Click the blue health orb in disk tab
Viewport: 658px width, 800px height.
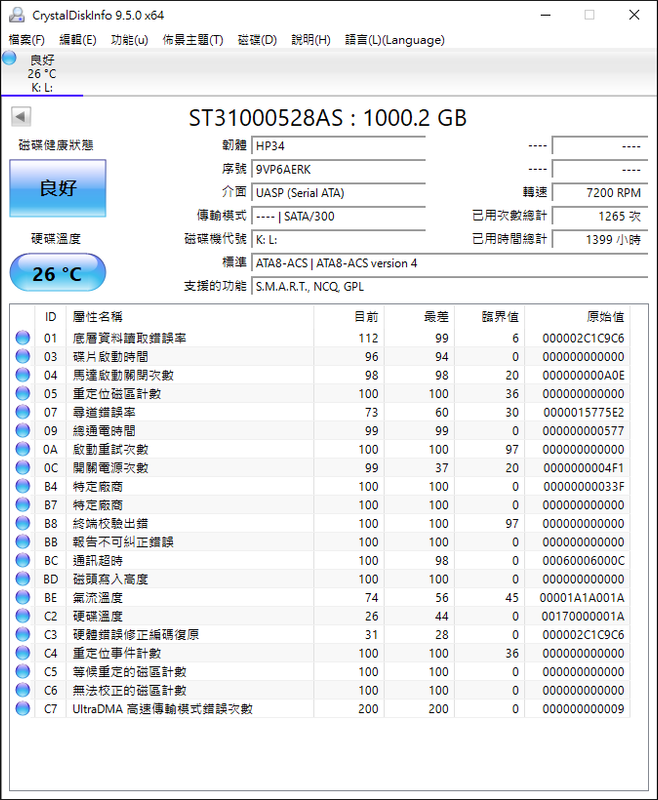(9, 58)
